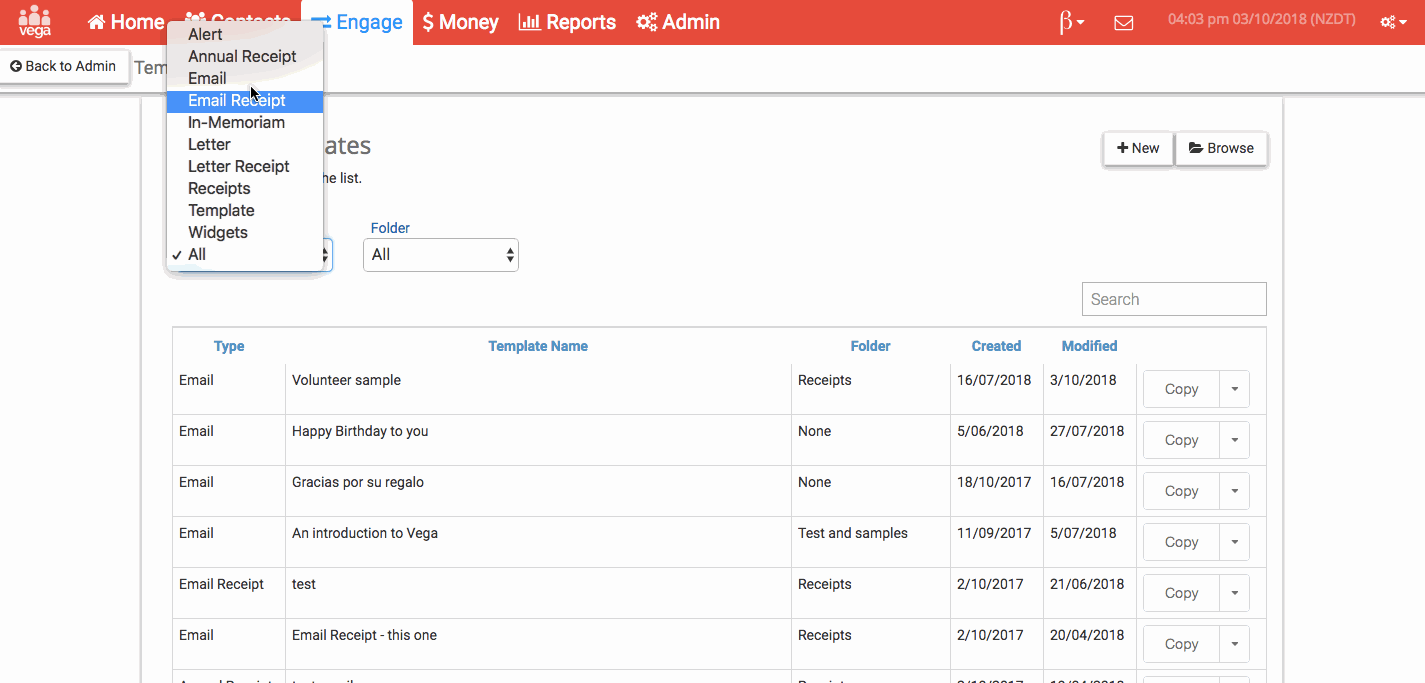1425x683 pixels.
Task: Choose Annual Receipt in the type list
Action: [245, 56]
